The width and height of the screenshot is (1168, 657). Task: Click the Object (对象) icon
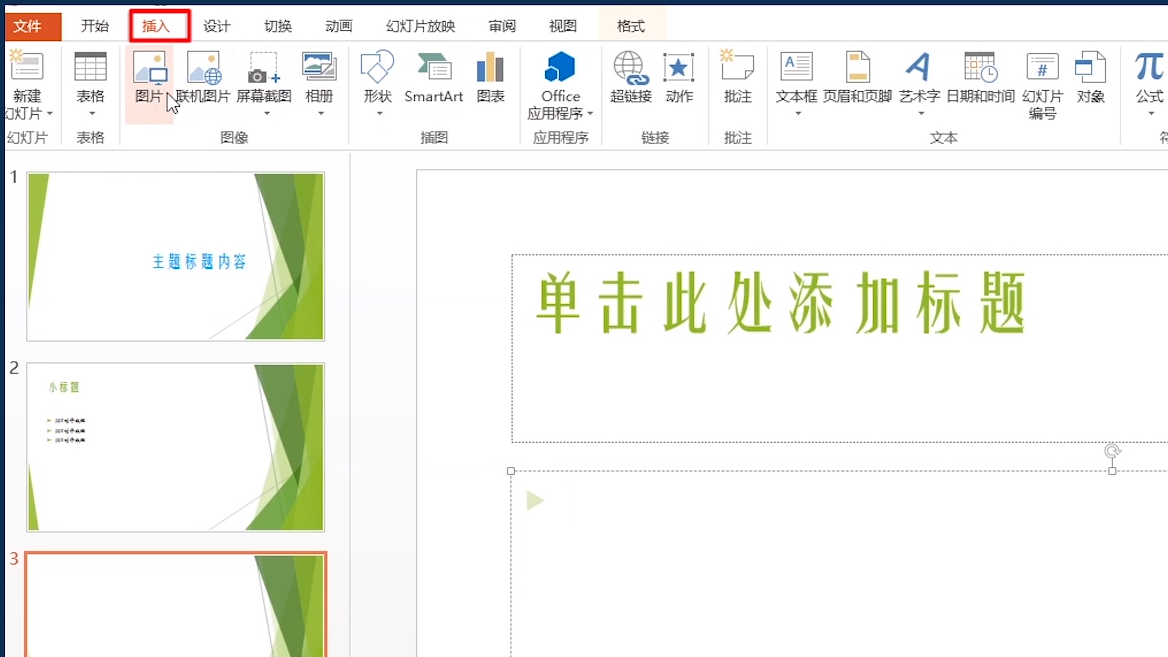click(x=1091, y=67)
